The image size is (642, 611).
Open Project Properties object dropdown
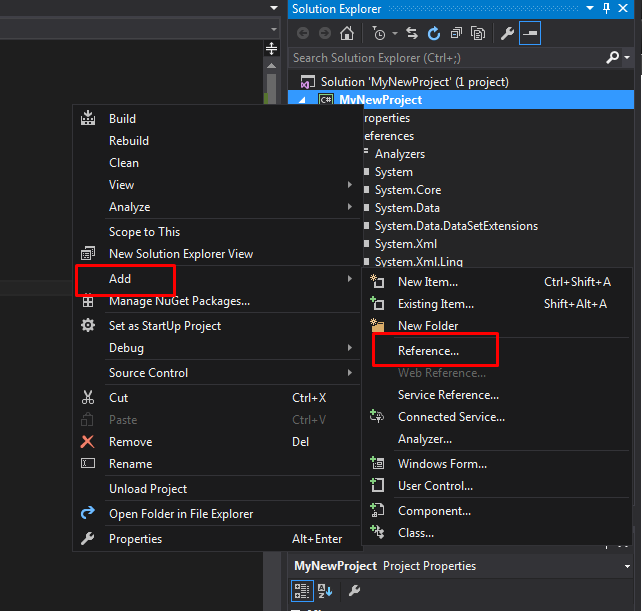click(x=628, y=566)
